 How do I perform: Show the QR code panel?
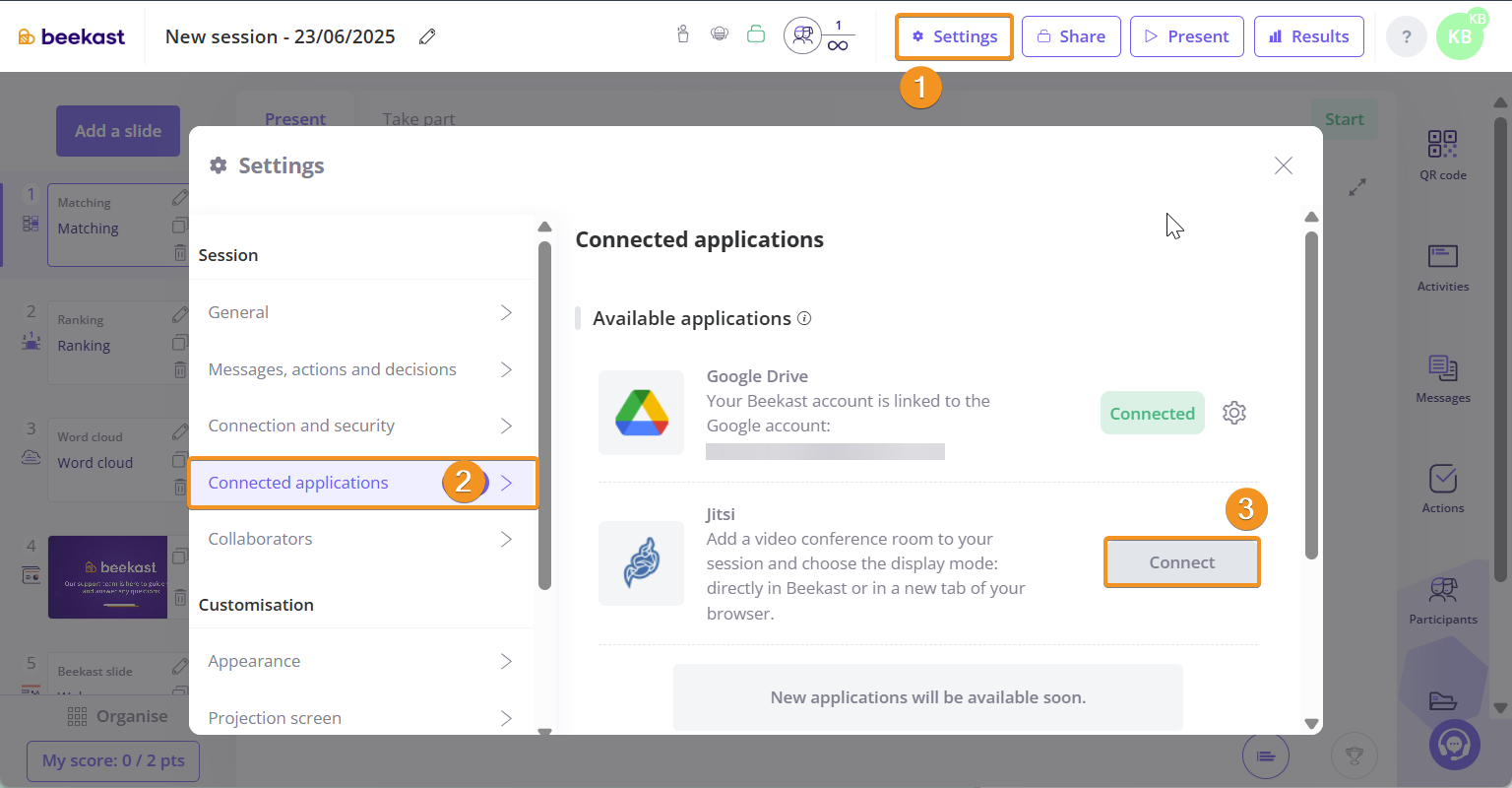point(1443,155)
